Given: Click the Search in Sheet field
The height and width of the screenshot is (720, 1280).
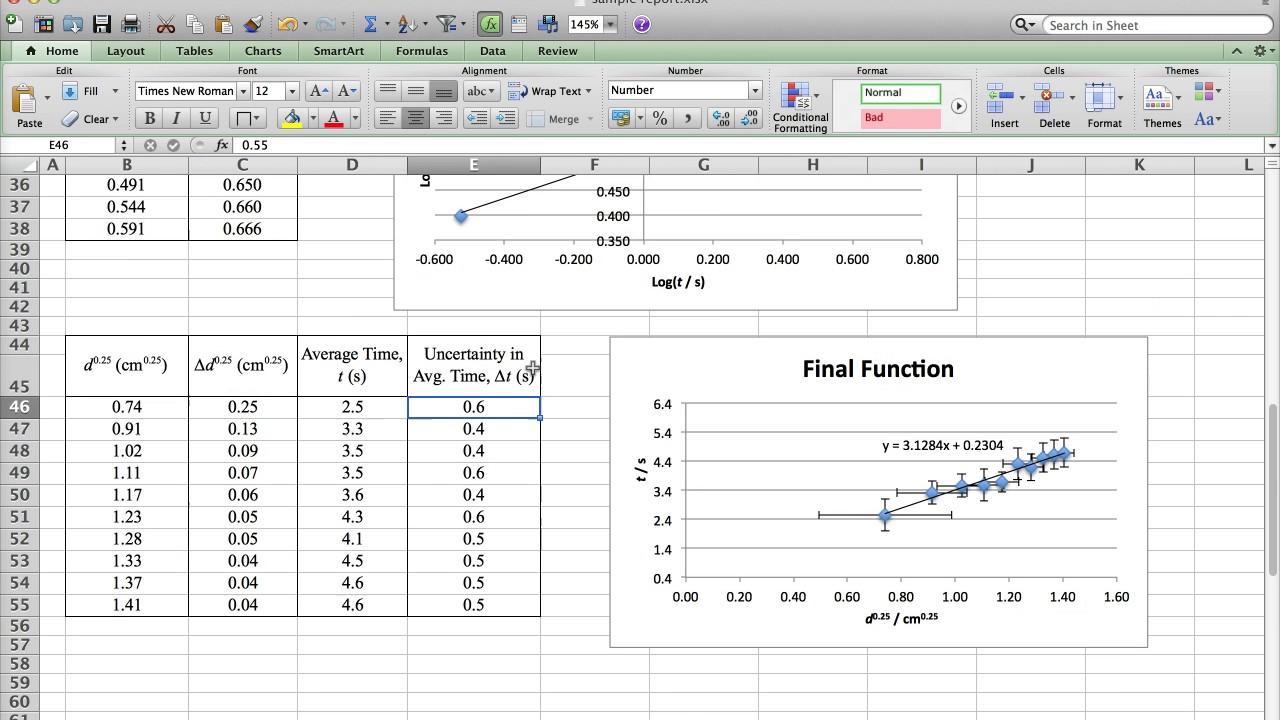Looking at the screenshot, I should (x=1157, y=25).
